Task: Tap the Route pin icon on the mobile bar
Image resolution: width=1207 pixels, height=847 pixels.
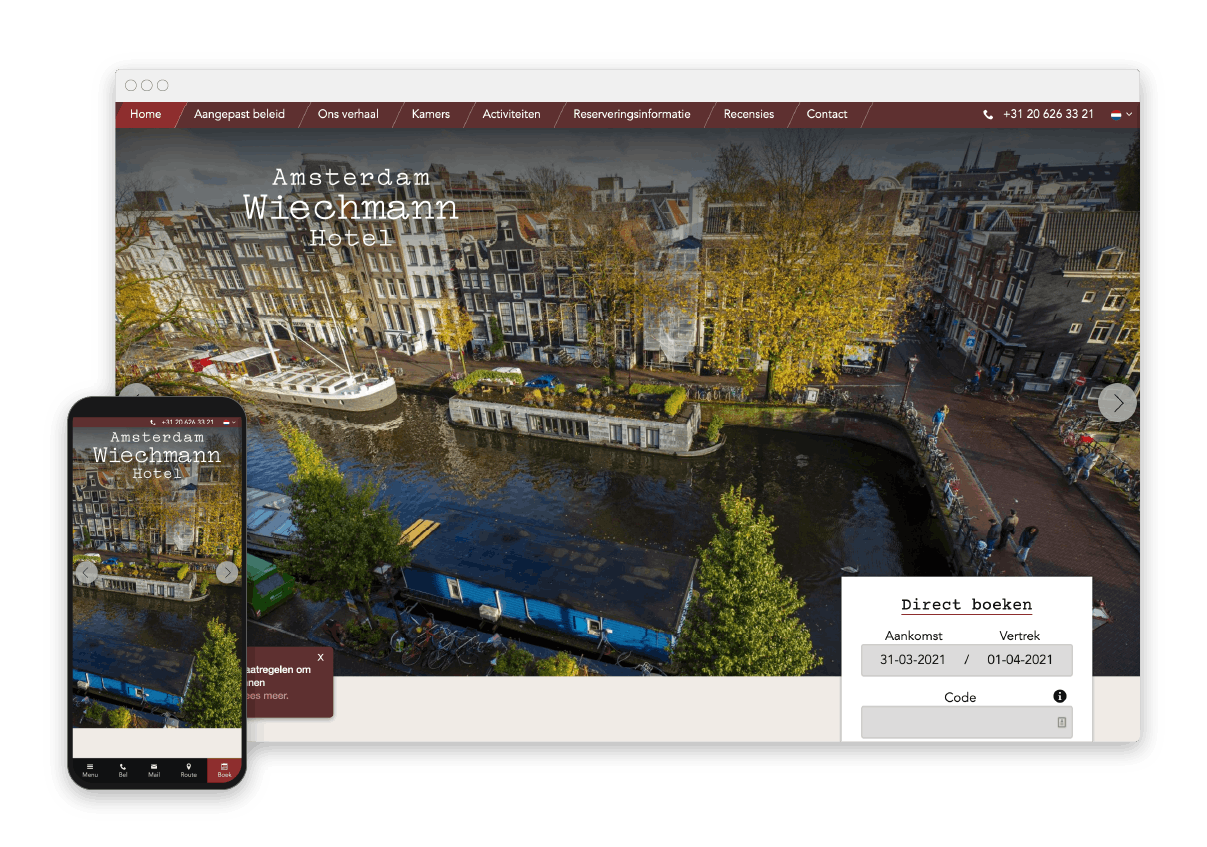Action: (x=189, y=770)
